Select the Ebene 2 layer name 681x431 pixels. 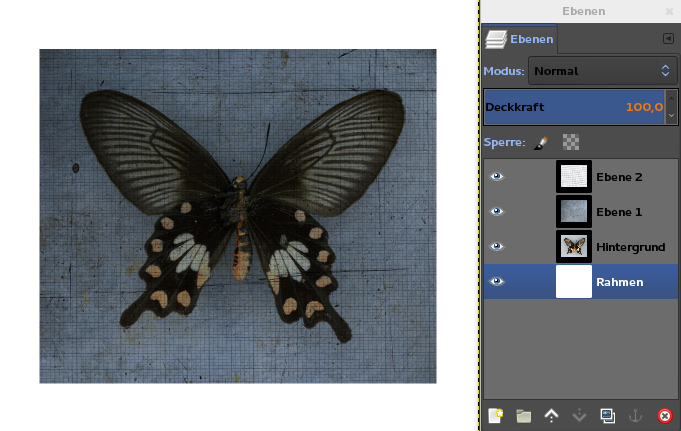click(619, 177)
